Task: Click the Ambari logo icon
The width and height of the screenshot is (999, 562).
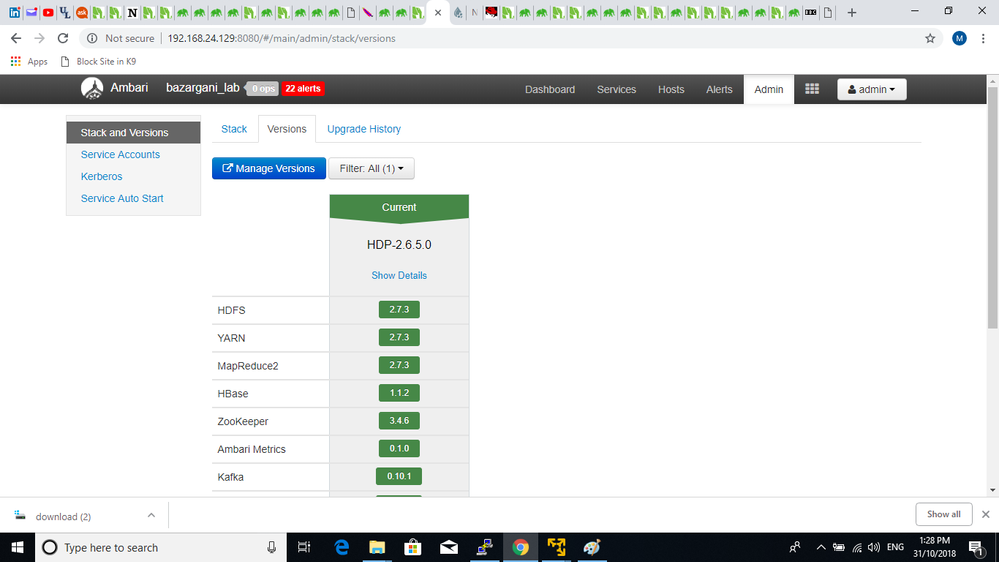Action: (x=92, y=89)
